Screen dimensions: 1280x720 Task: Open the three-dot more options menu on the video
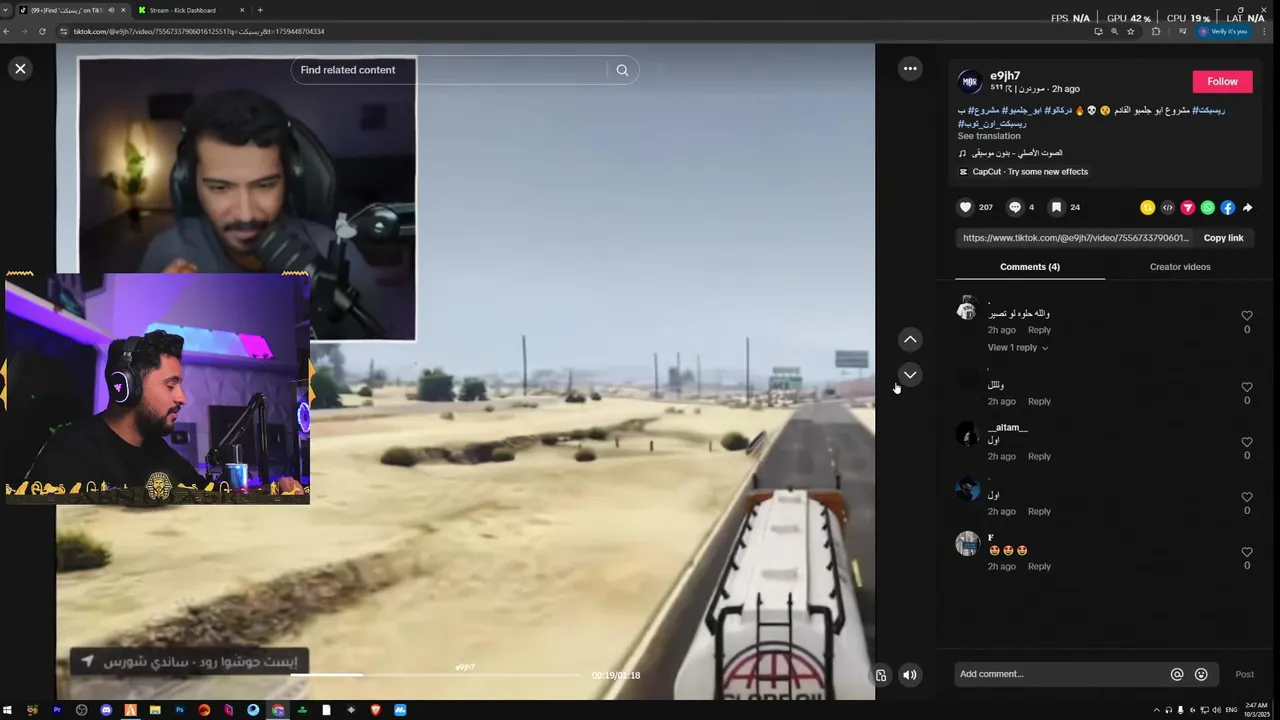click(x=910, y=68)
